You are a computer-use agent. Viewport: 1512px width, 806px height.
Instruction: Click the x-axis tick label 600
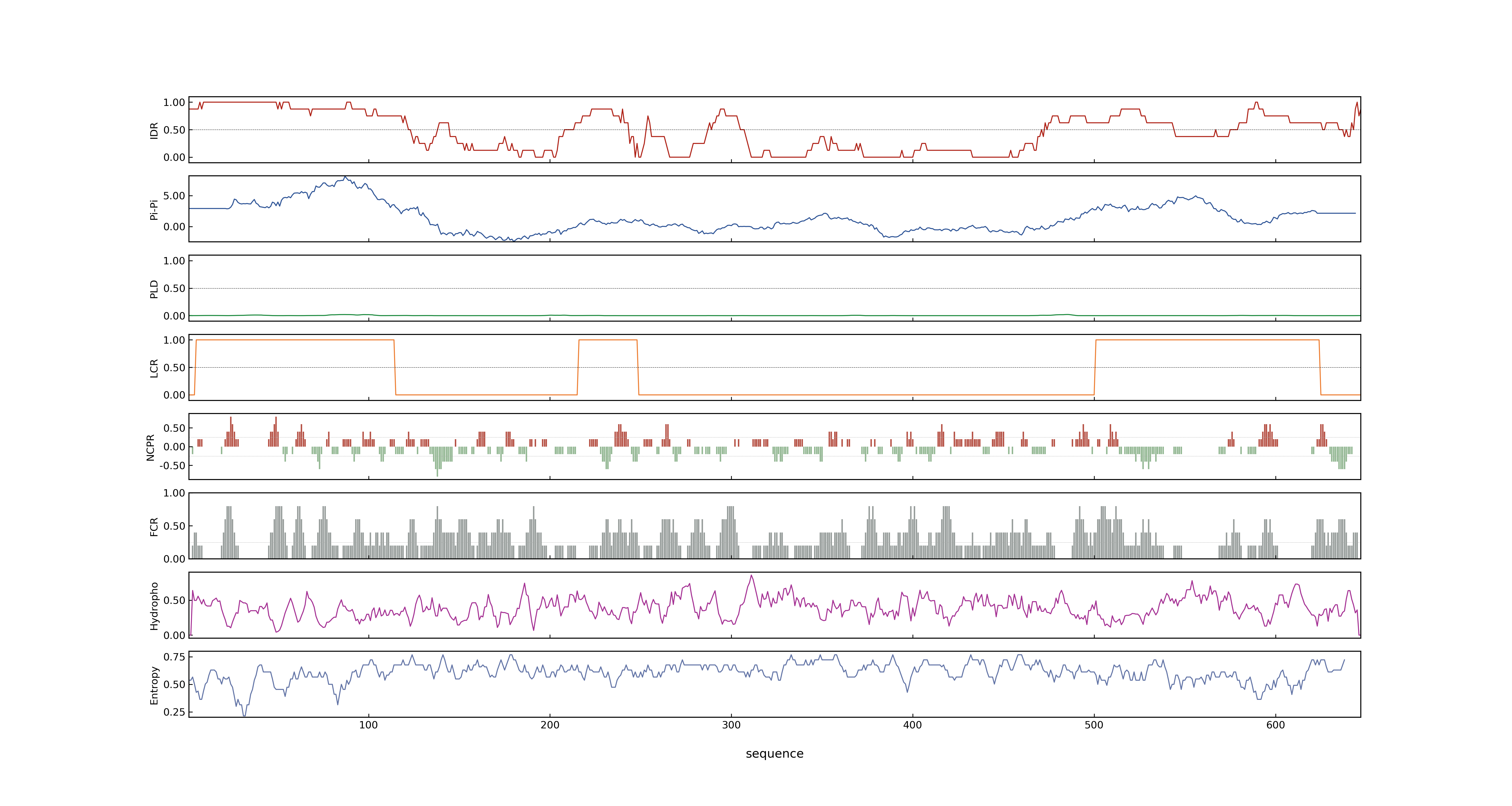tap(1275, 725)
